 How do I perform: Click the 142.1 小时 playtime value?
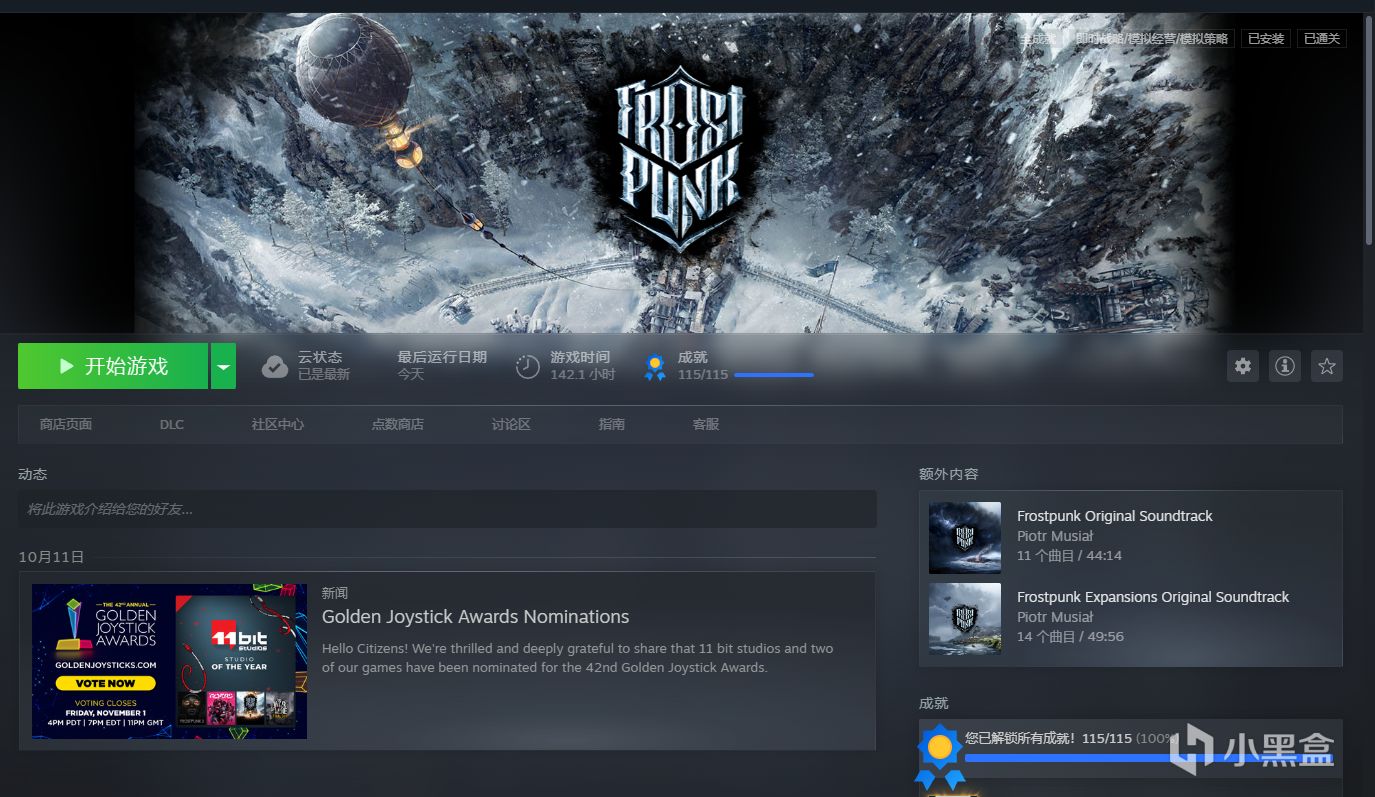582,374
